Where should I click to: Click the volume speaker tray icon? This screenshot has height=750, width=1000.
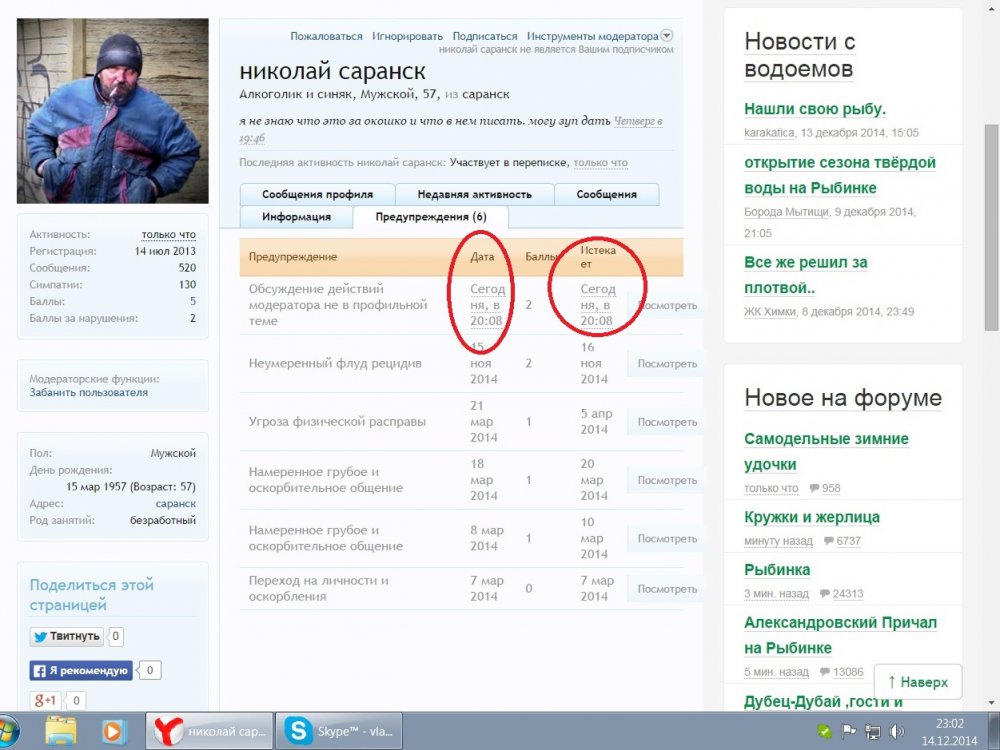point(896,731)
